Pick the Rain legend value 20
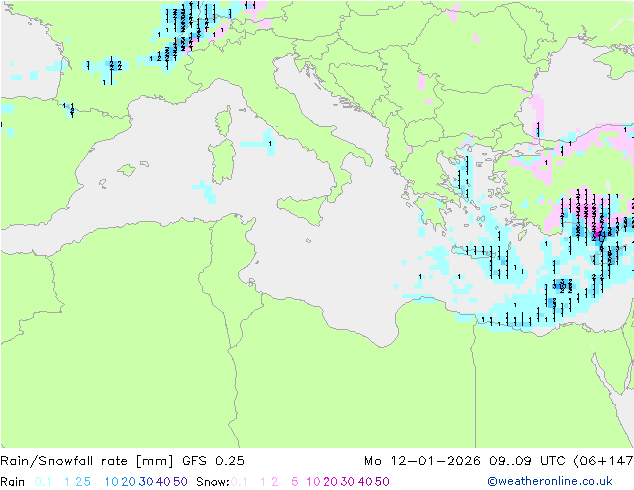This screenshot has width=634, height=490. click(x=128, y=482)
